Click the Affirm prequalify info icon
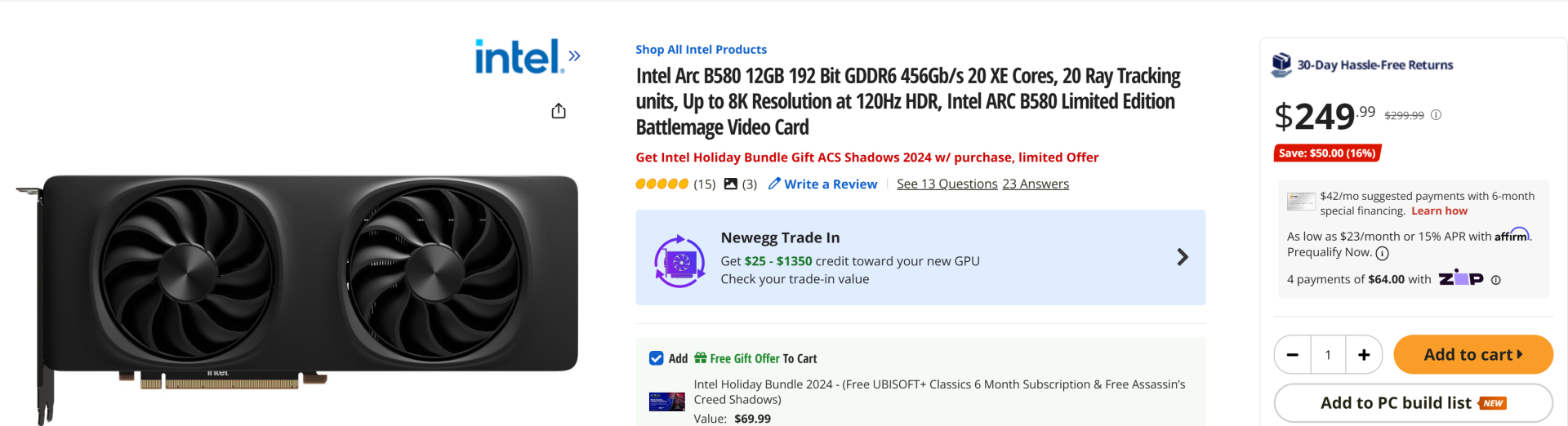 pyautogui.click(x=1382, y=253)
